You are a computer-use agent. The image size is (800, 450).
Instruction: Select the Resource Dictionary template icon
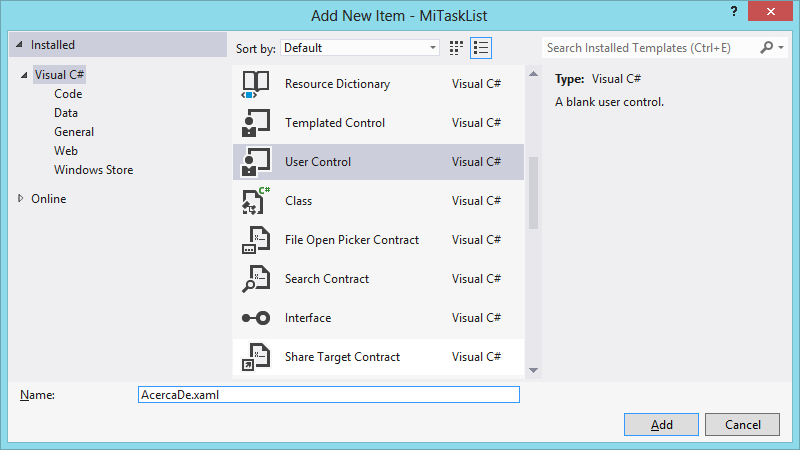(x=255, y=84)
